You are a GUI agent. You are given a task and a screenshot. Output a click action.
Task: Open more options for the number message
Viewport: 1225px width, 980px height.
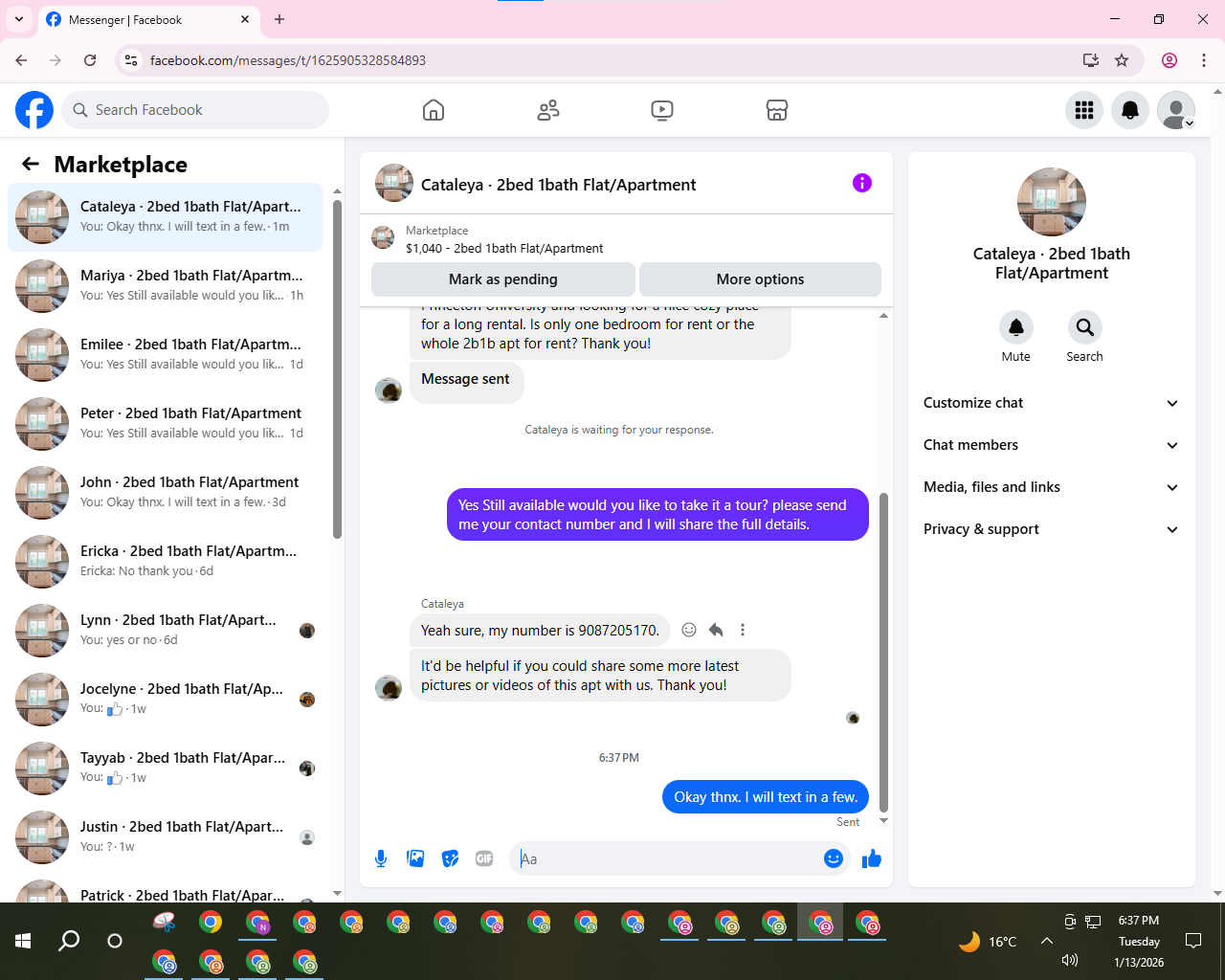click(743, 630)
